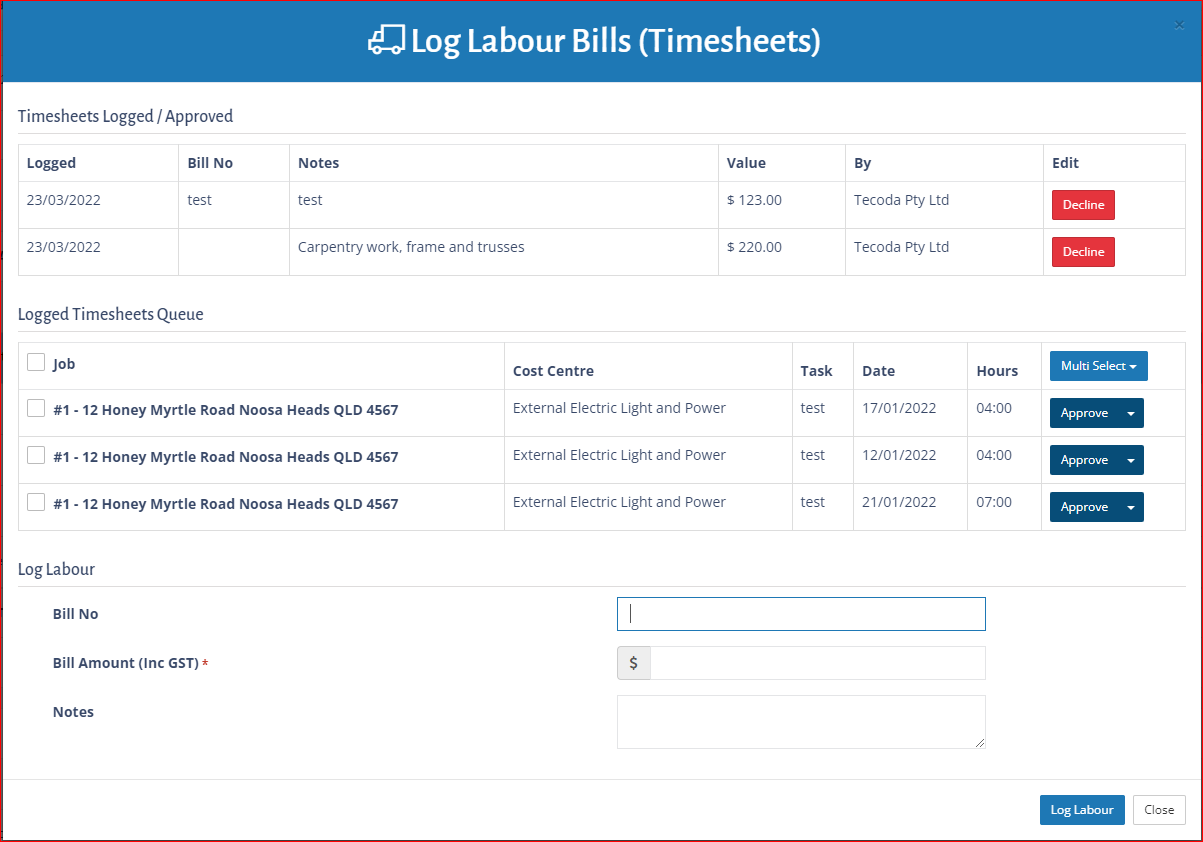Expand the Approve arrow for 12/01/2022 row
The image size is (1203, 842).
[x=1130, y=460]
